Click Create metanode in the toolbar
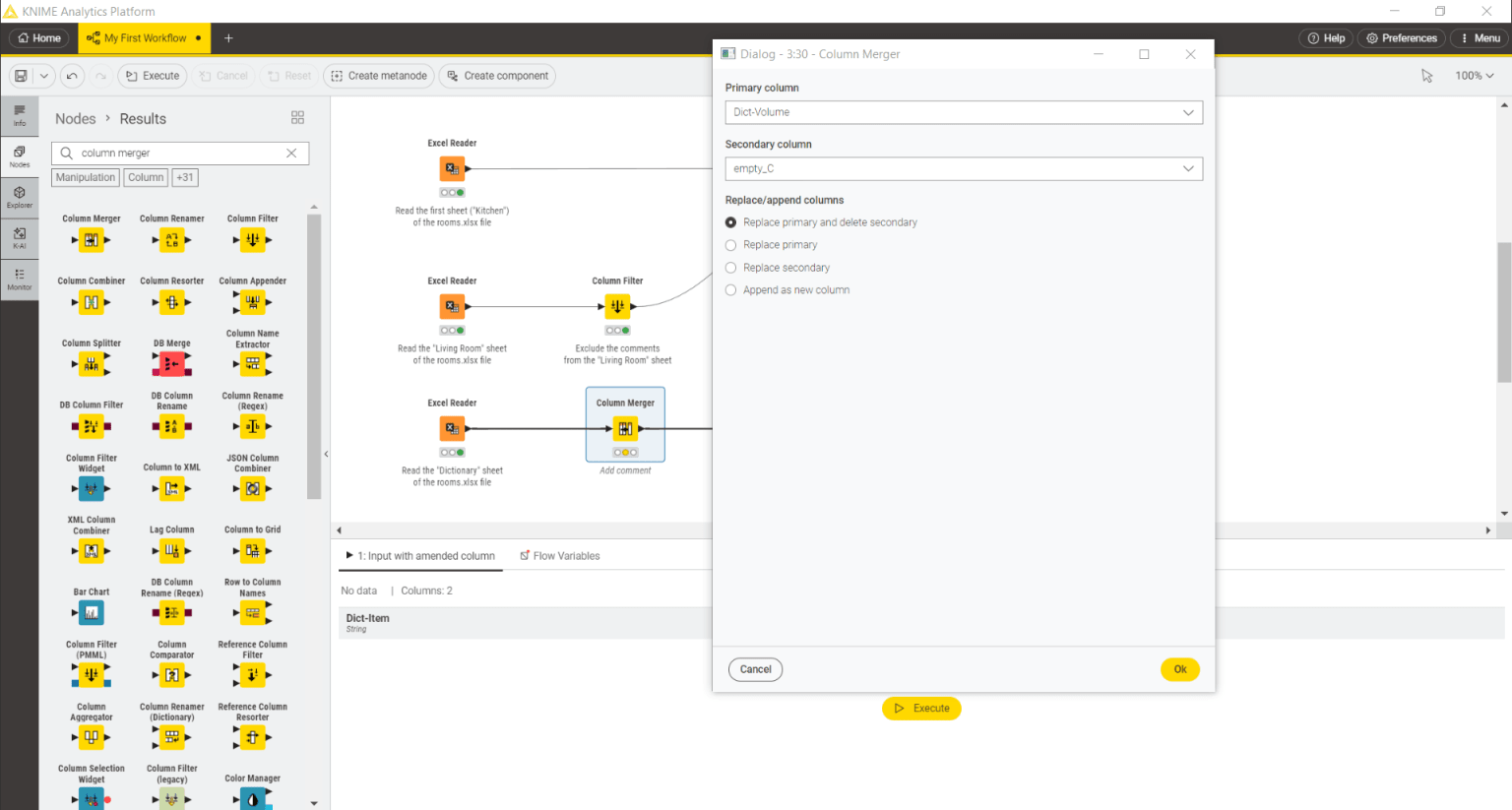 (378, 76)
